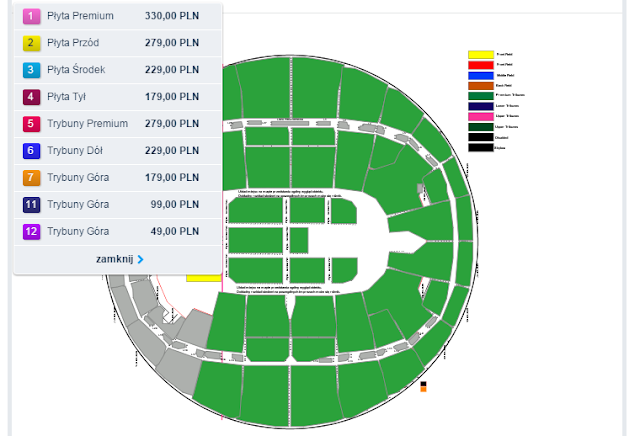Click the red number 5 category icon
This screenshot has width=640, height=436.
click(31, 124)
